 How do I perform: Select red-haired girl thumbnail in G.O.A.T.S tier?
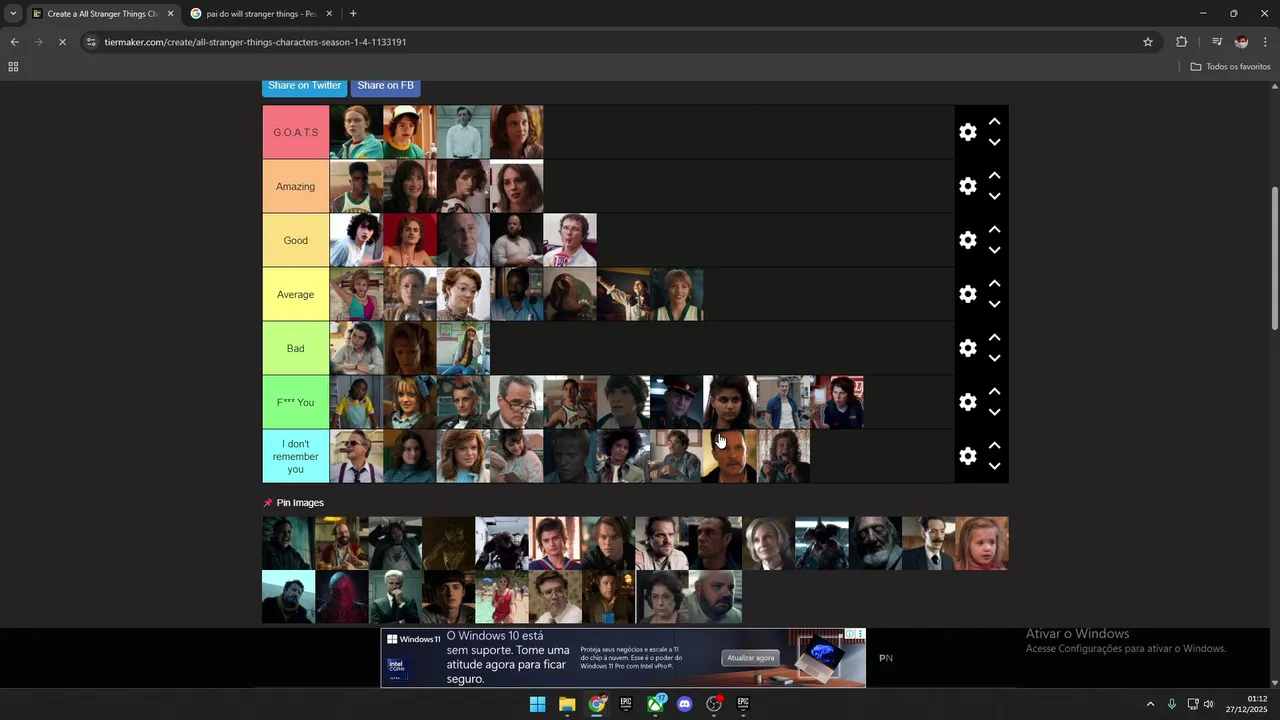coord(356,132)
